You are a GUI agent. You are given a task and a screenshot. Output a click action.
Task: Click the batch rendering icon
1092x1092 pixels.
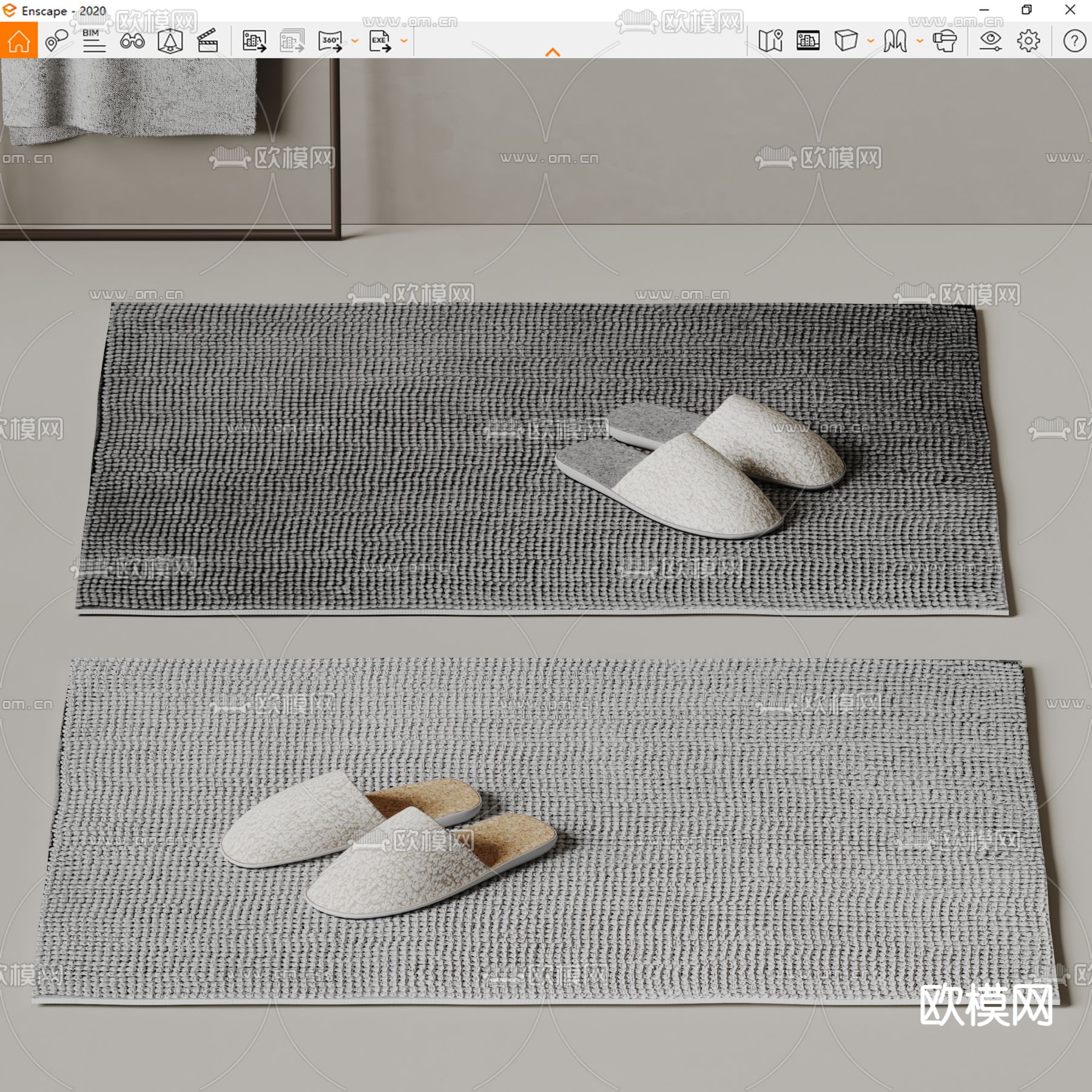click(x=292, y=41)
